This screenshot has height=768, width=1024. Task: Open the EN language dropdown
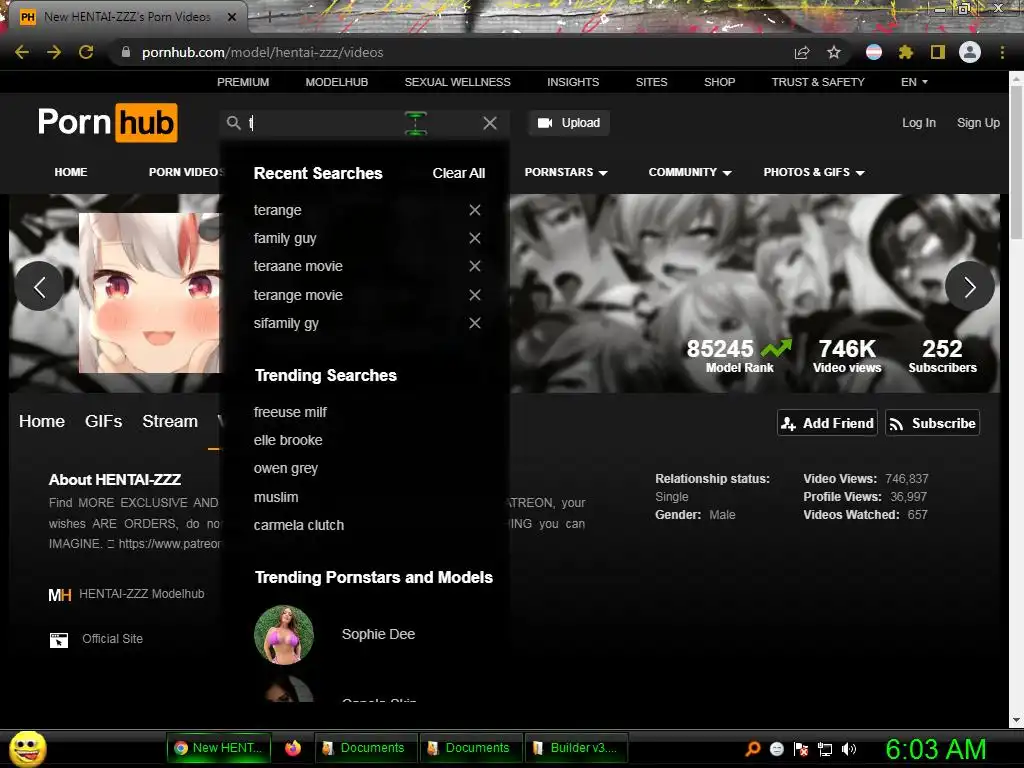(x=914, y=82)
